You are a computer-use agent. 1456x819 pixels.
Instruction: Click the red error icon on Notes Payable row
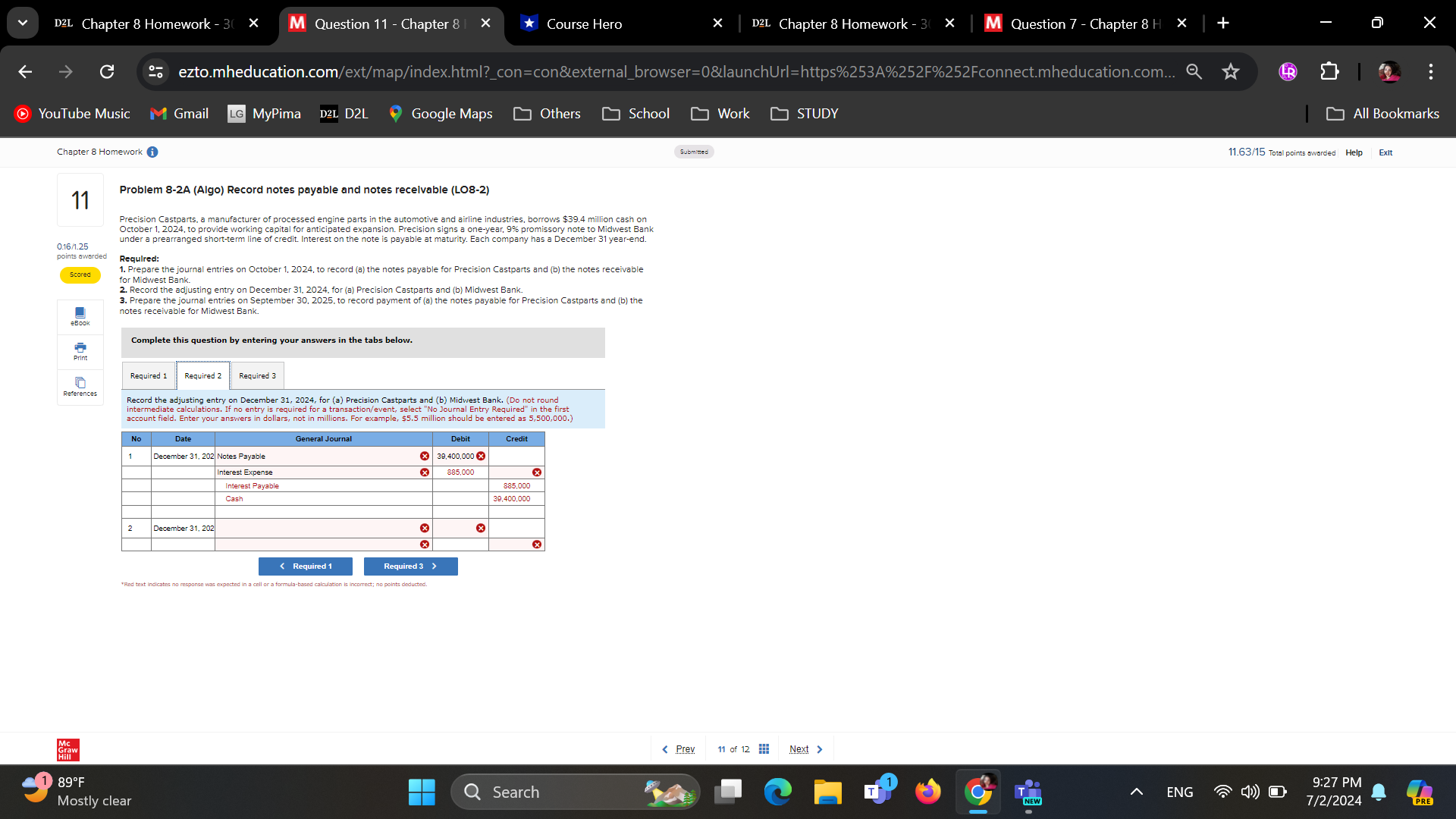(425, 456)
